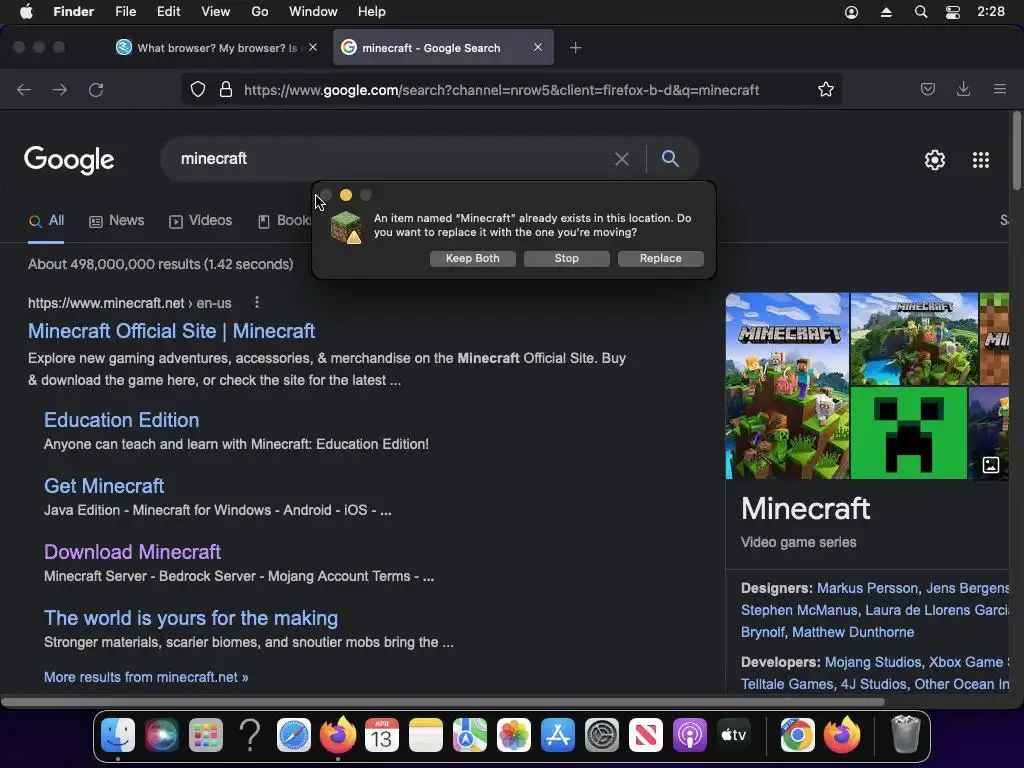Open the Firefox hamburger menu
Viewport: 1024px width, 768px height.
(999, 89)
